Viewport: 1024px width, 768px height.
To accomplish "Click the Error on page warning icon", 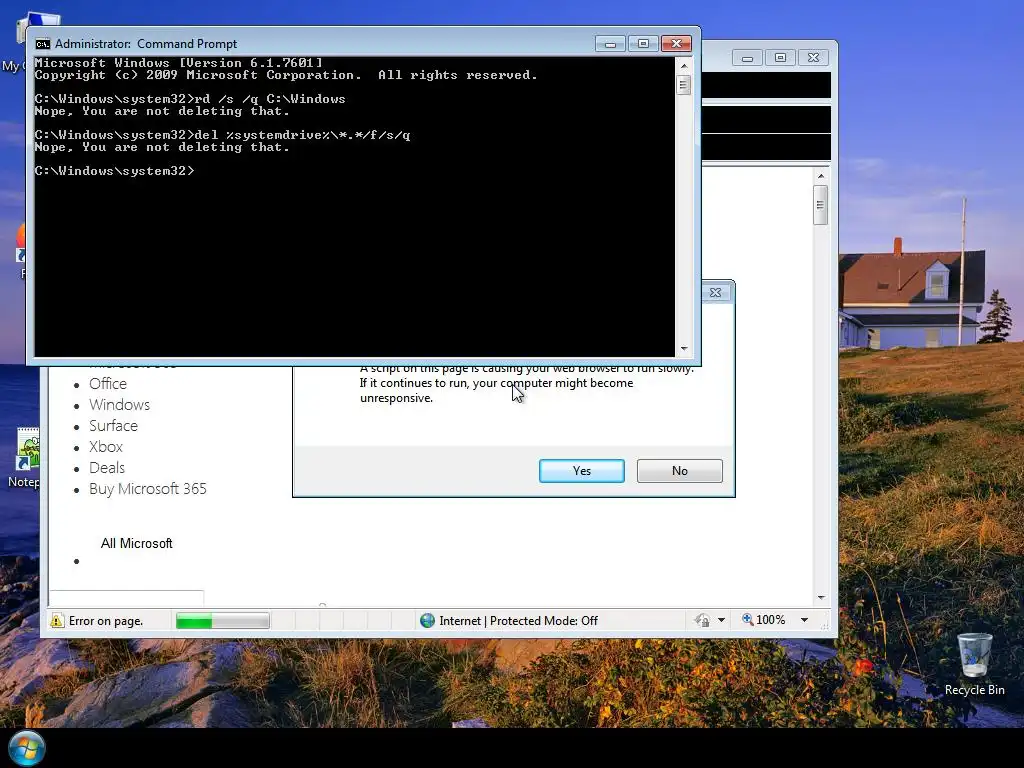I will 57,620.
